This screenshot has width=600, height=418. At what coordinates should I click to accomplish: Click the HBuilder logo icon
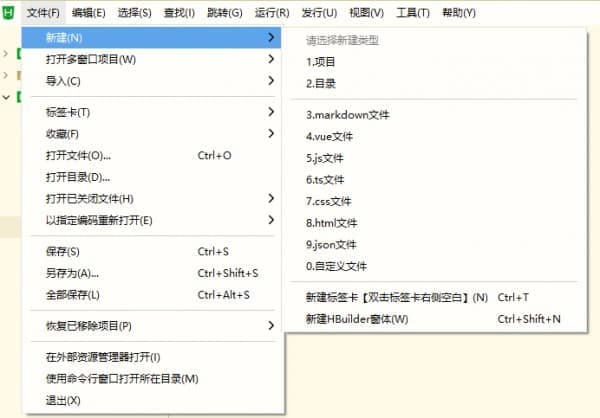[10, 13]
